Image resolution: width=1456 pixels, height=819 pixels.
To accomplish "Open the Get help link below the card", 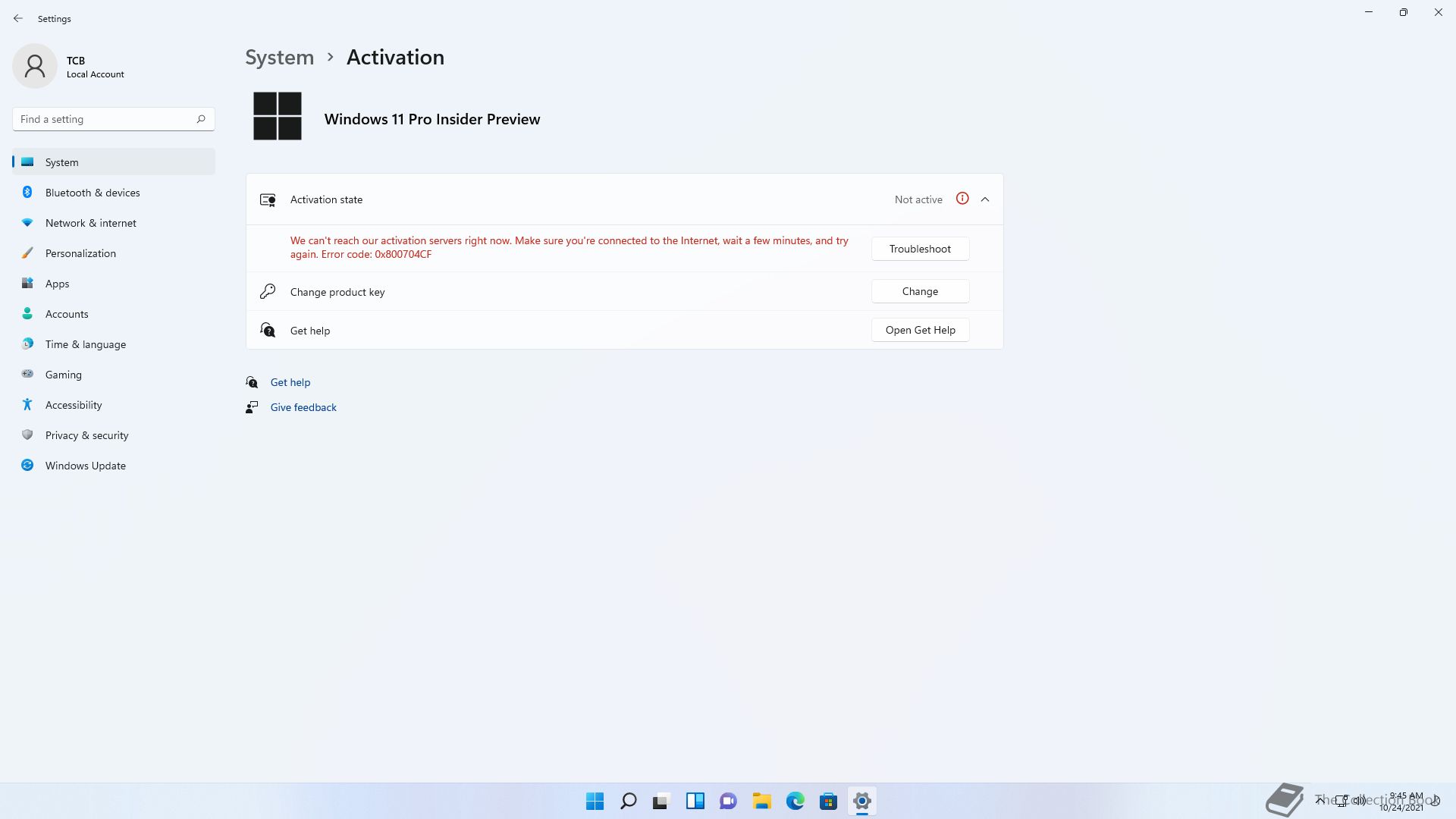I will pyautogui.click(x=290, y=382).
